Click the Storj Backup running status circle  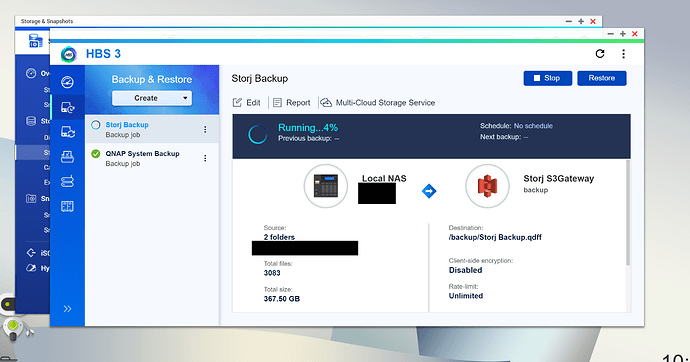pos(95,125)
